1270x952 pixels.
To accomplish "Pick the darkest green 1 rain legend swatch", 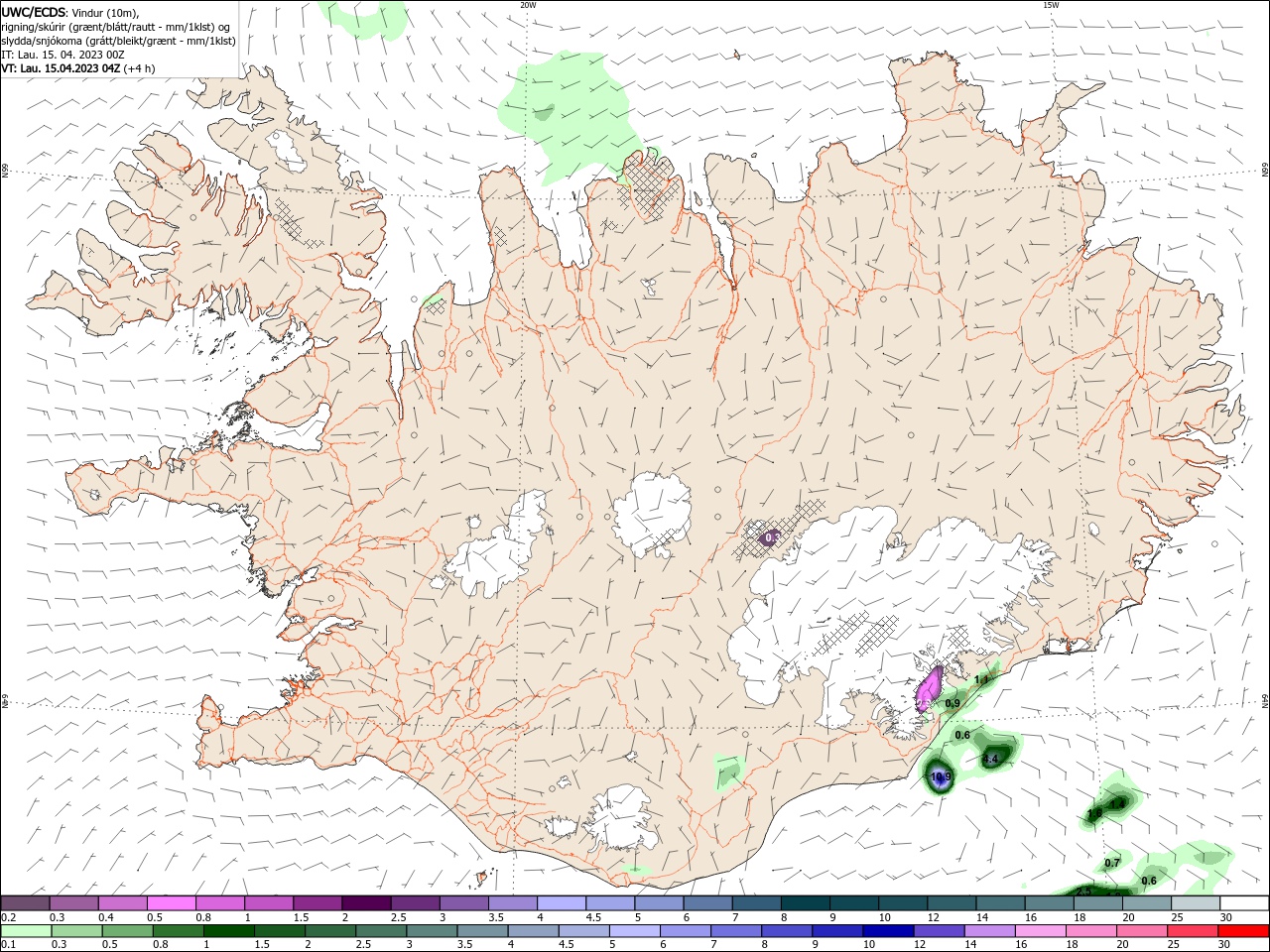I will tap(228, 930).
